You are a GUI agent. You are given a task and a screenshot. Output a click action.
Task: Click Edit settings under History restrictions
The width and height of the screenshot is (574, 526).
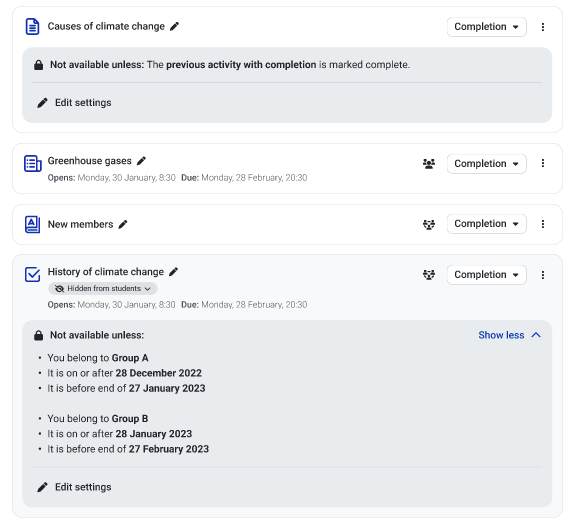tap(74, 487)
